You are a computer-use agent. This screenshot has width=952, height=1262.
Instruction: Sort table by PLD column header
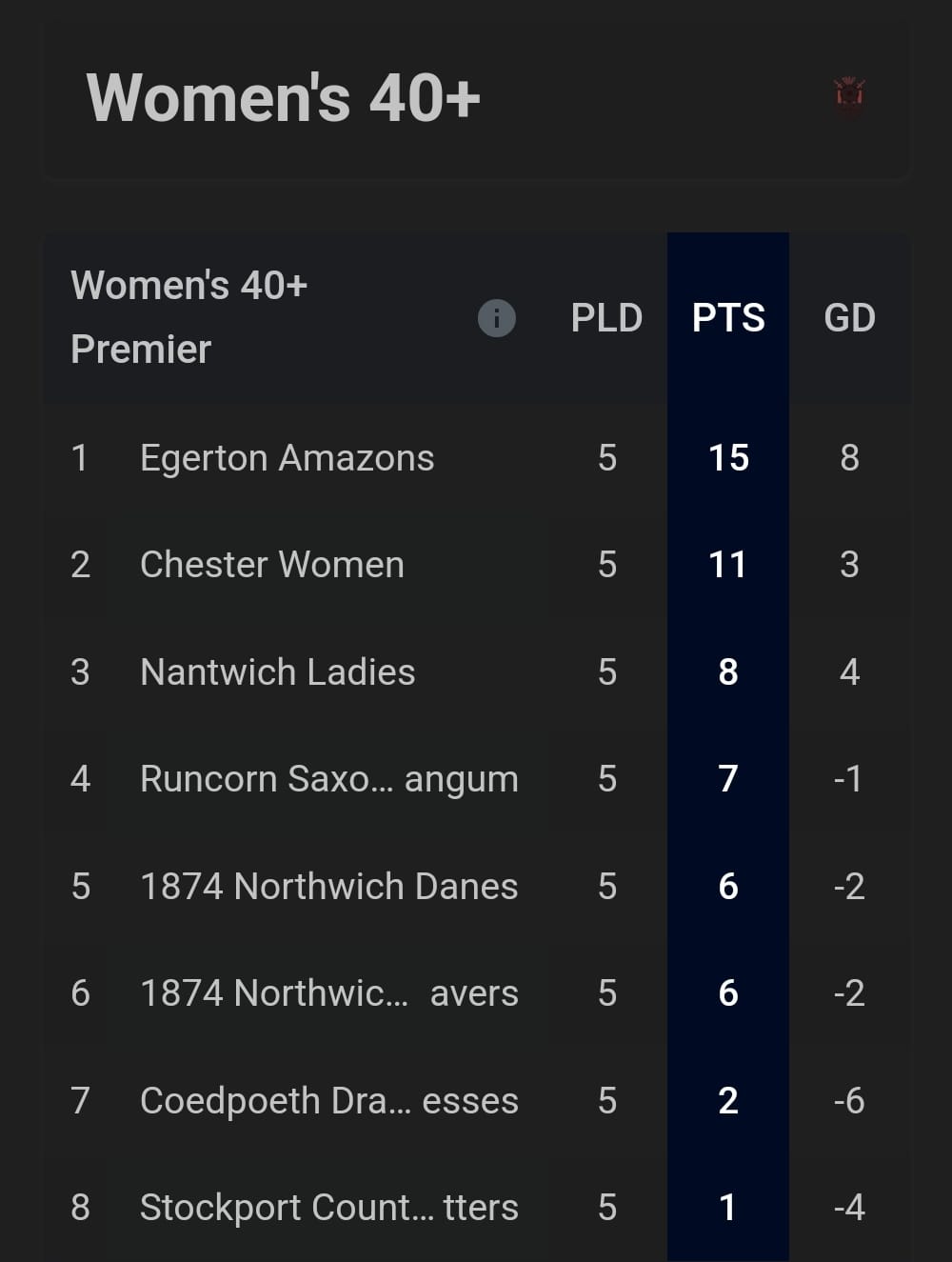(x=606, y=318)
